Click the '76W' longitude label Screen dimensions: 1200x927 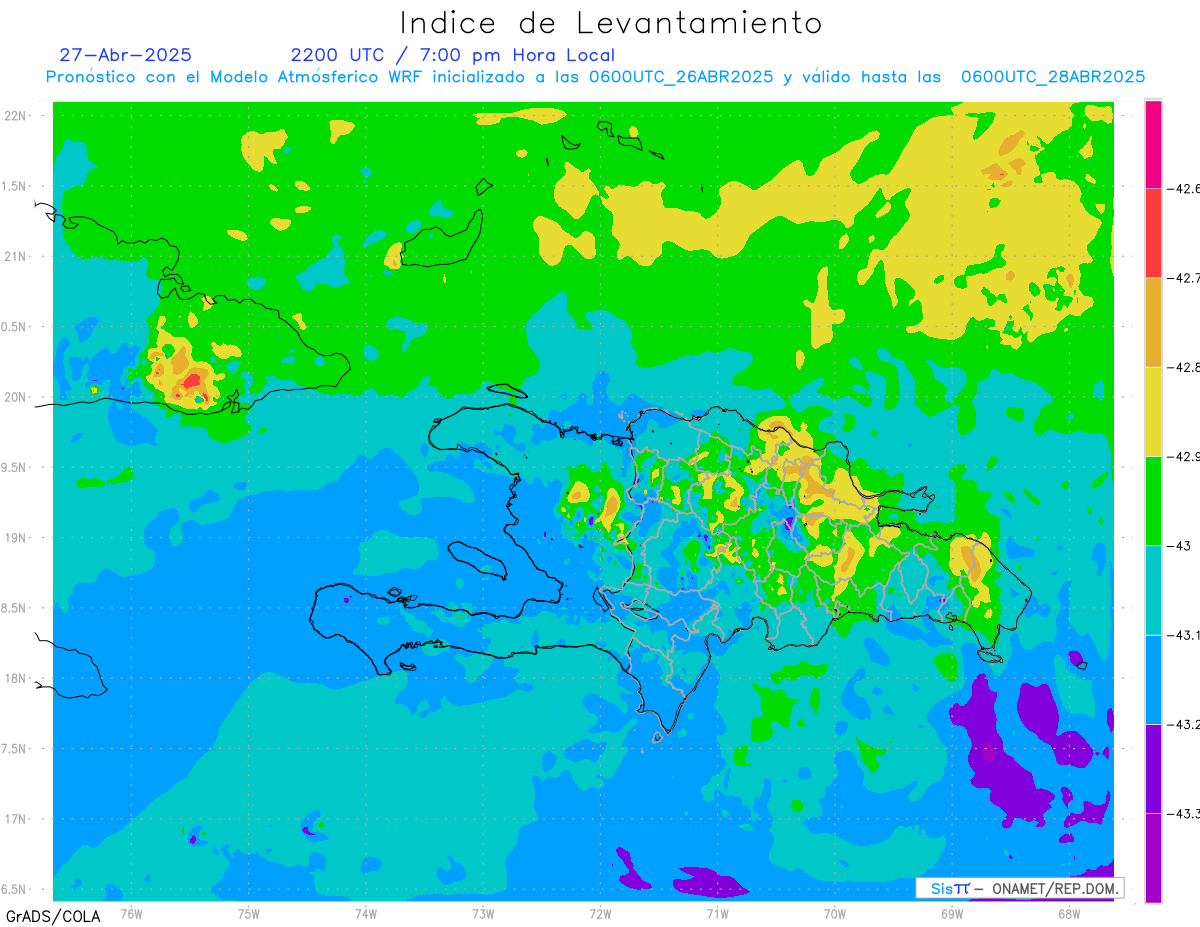pos(131,913)
